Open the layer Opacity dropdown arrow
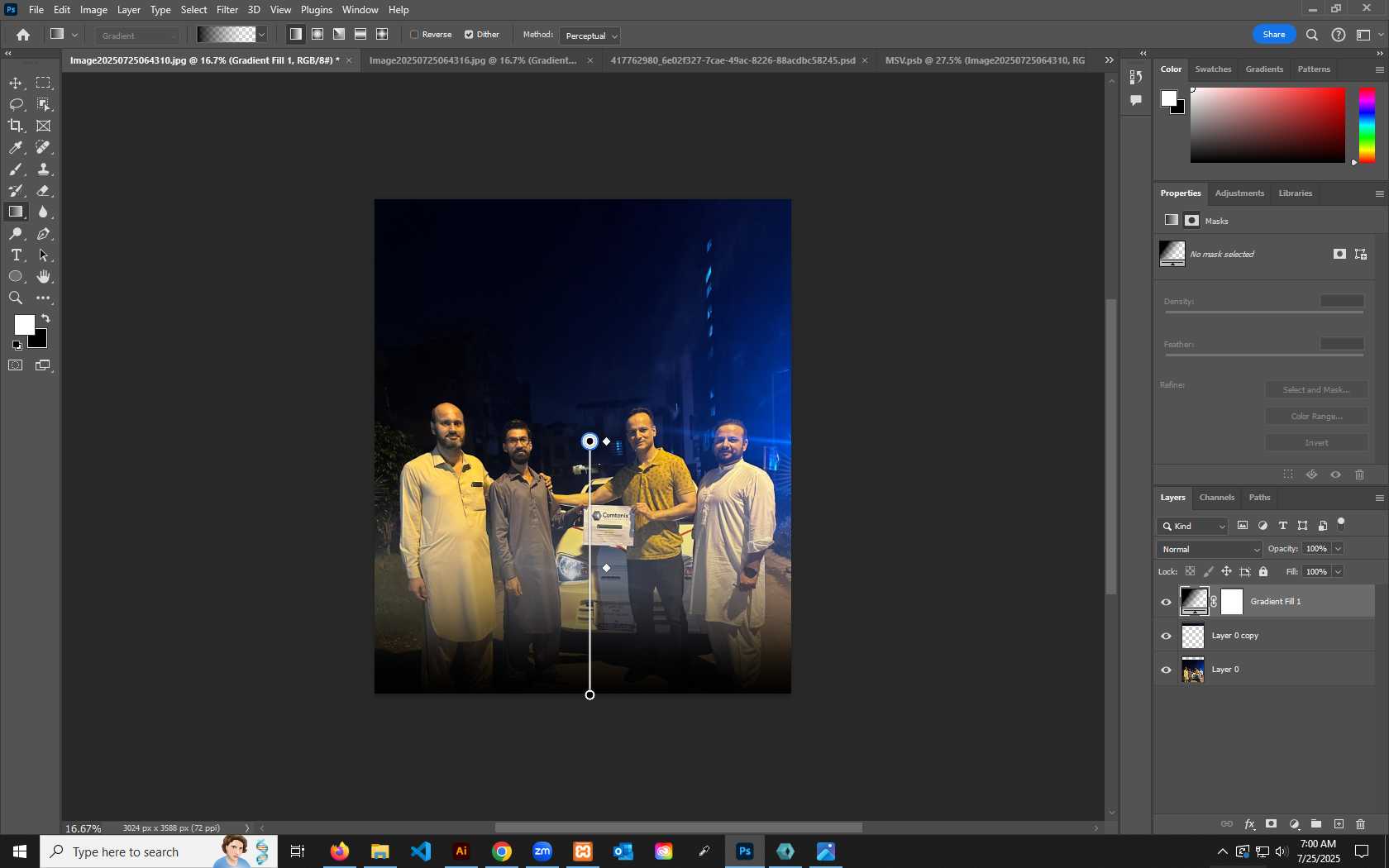This screenshot has height=868, width=1389. pos(1338,549)
